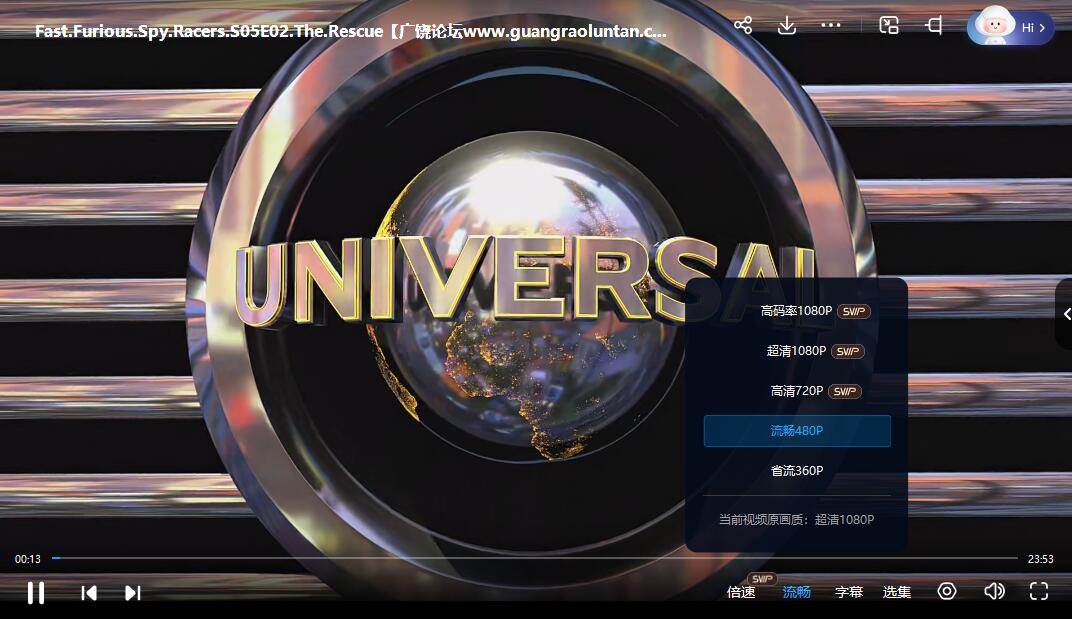The height and width of the screenshot is (619, 1072).
Task: Click the 23:53 total duration label
Action: tap(1041, 559)
